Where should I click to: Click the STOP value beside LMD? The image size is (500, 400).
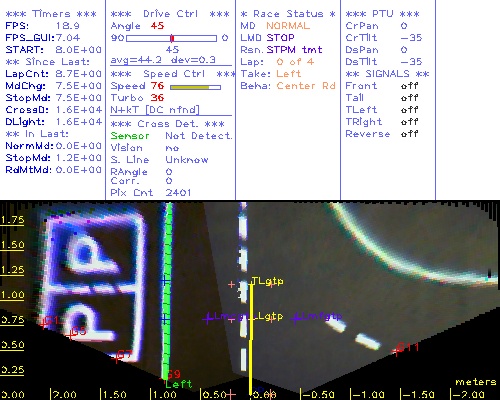coord(280,38)
